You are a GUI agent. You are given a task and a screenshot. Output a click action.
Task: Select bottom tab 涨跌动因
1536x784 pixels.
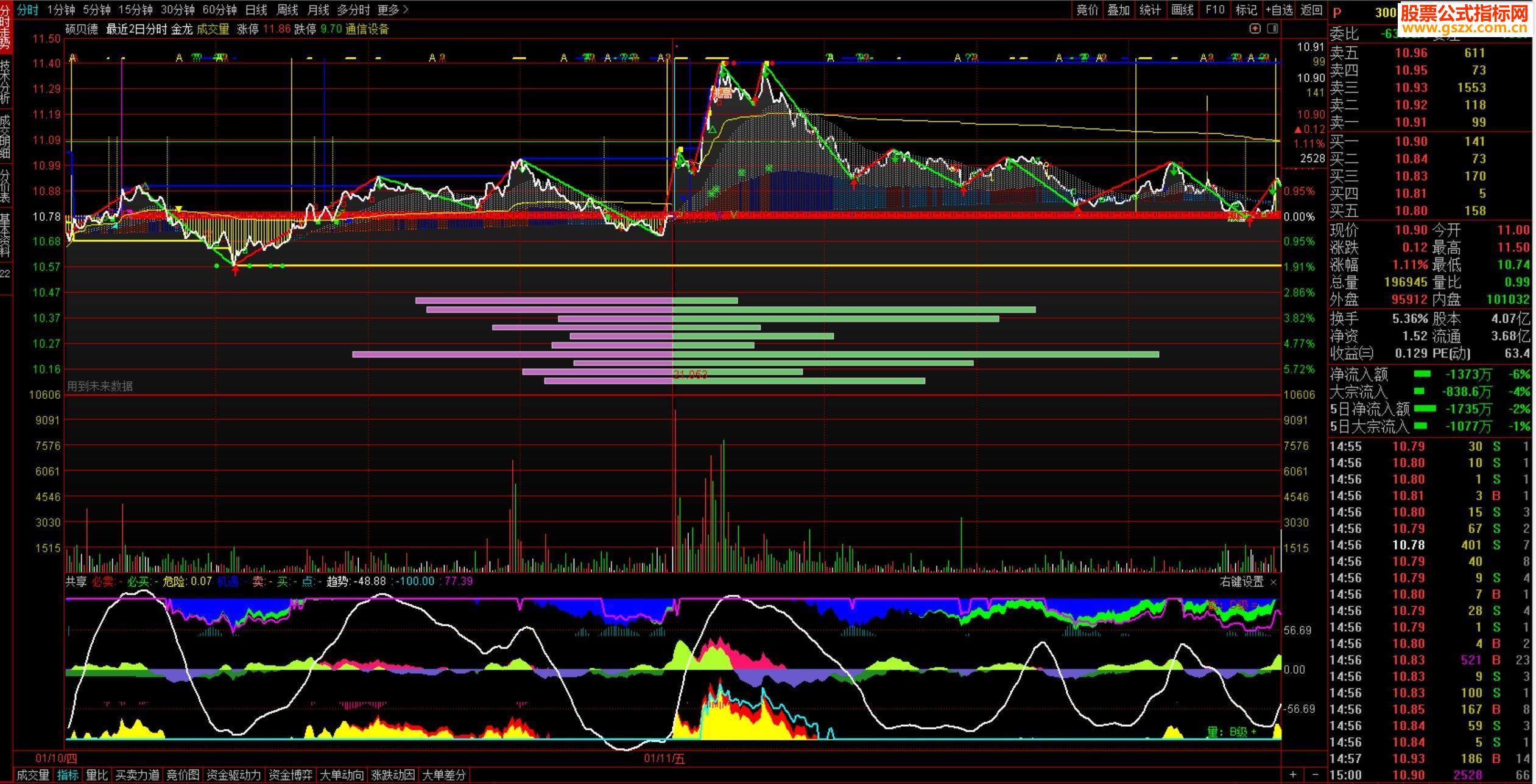click(393, 775)
